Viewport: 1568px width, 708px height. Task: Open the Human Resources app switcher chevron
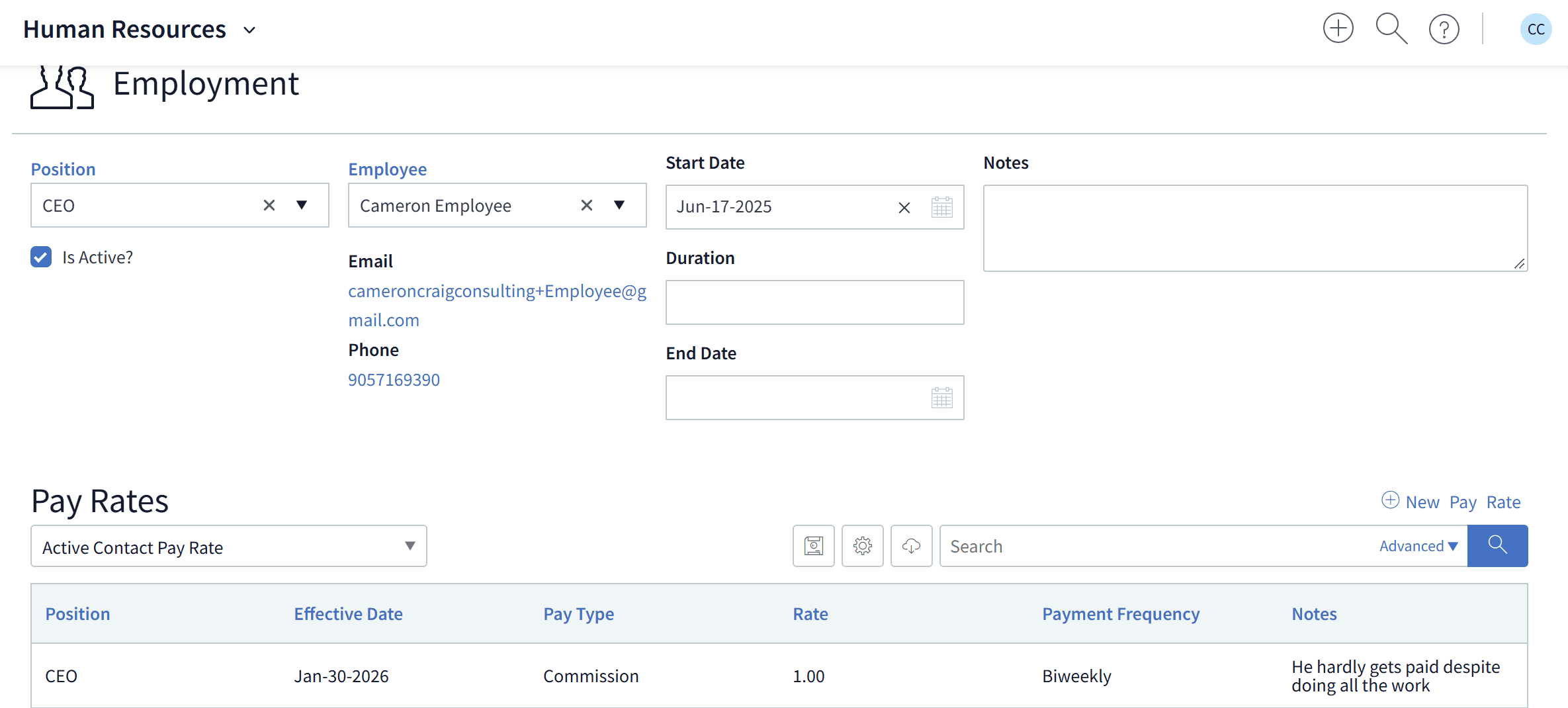click(249, 30)
